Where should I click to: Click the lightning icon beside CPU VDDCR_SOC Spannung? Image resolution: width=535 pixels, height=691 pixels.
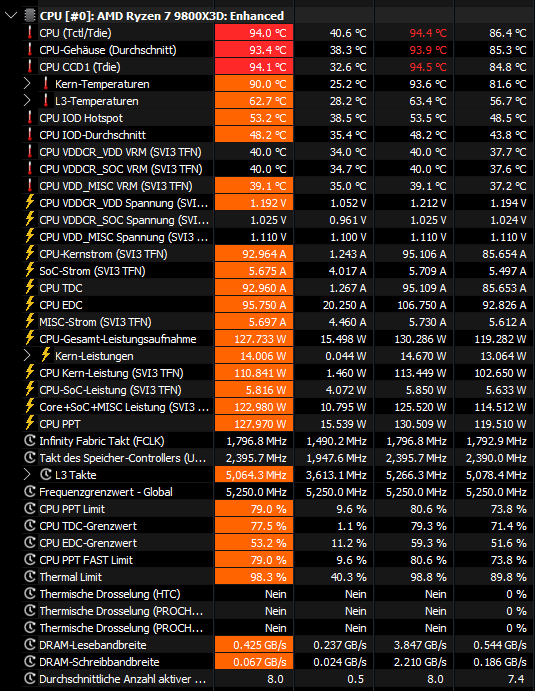pos(30,219)
